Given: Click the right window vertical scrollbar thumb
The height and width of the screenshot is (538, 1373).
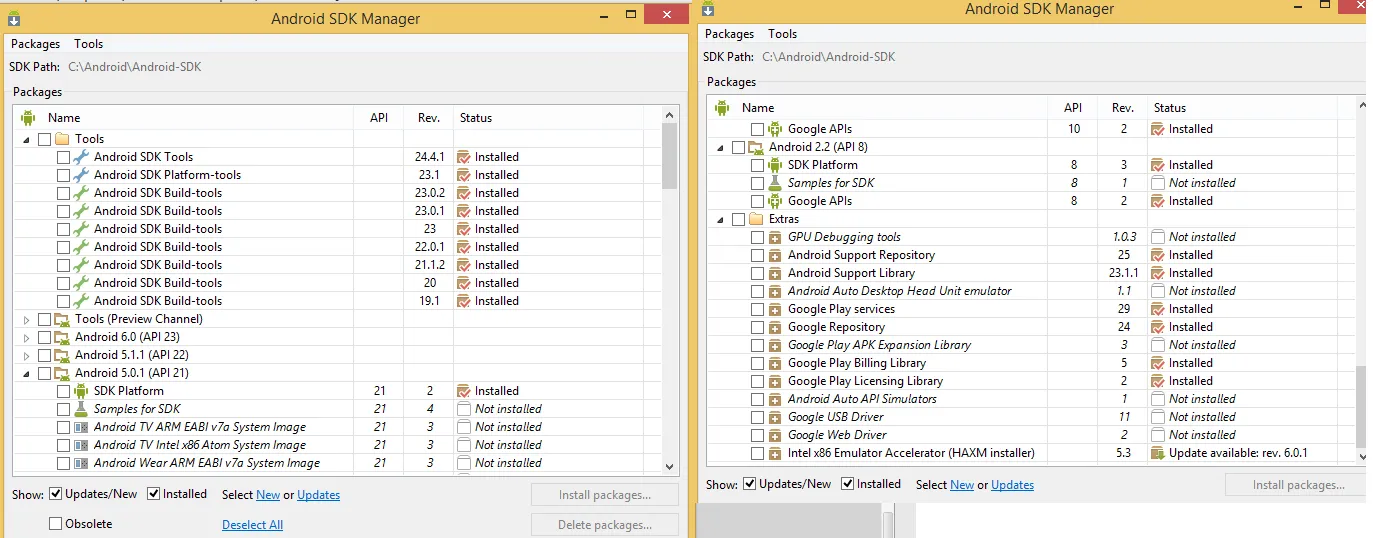Looking at the screenshot, I should (x=1360, y=407).
